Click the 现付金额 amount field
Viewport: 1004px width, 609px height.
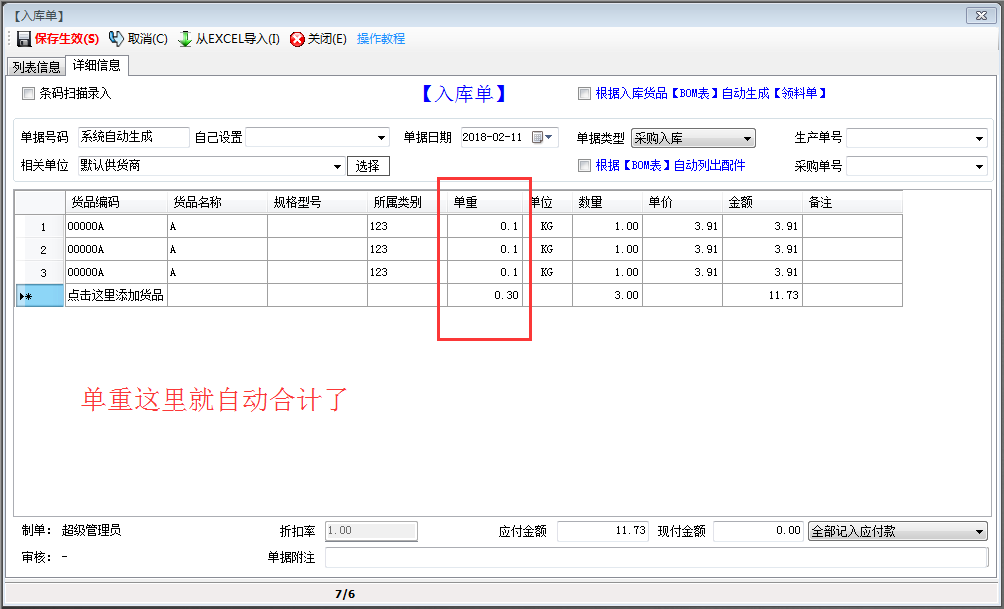point(758,531)
